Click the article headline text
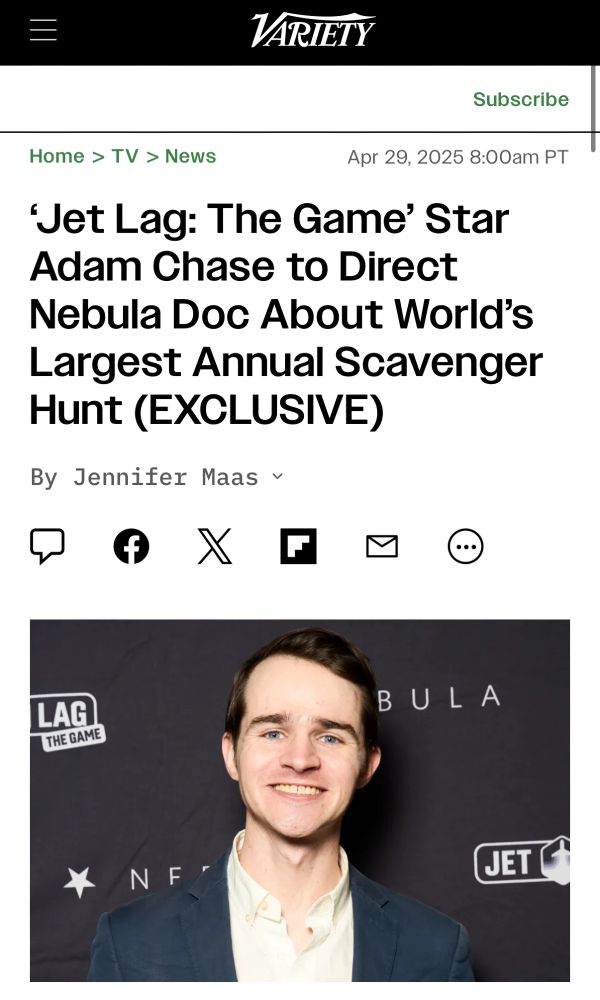Viewport: 600px width, 1000px height. tap(286, 314)
